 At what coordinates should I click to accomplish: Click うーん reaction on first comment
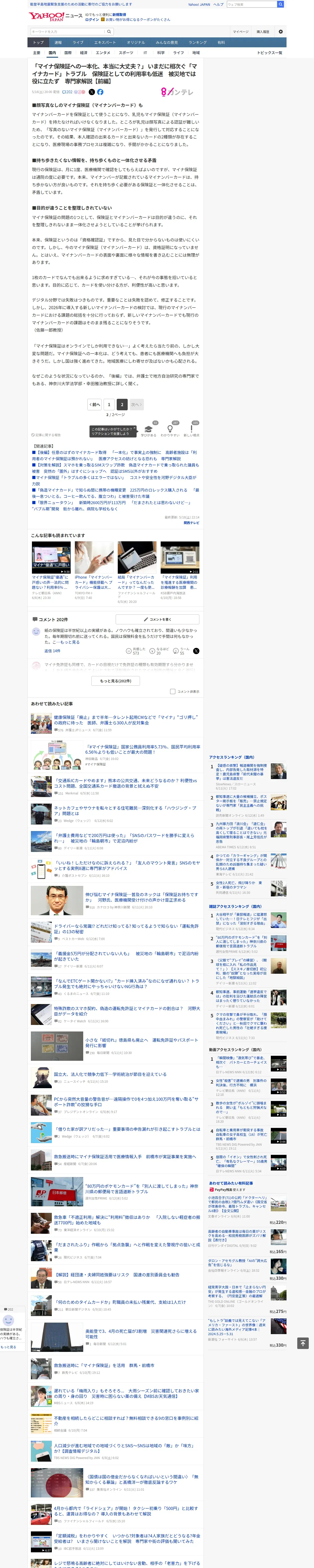175,651
